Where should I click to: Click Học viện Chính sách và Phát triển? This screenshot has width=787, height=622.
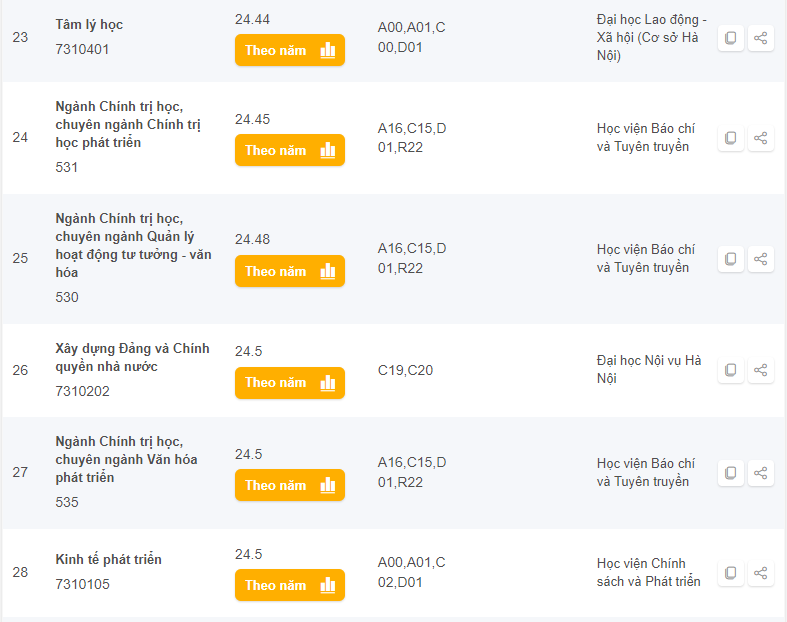pyautogui.click(x=648, y=572)
